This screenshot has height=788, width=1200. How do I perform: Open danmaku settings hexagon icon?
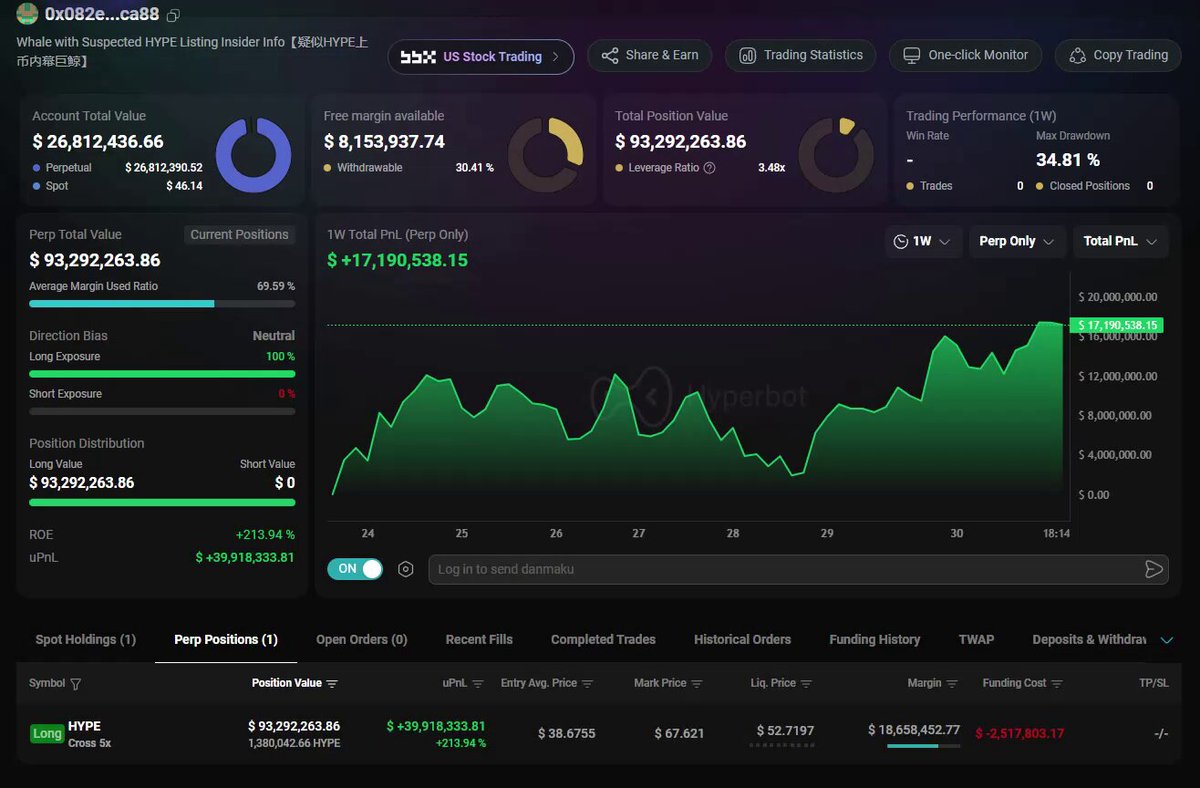pyautogui.click(x=406, y=569)
